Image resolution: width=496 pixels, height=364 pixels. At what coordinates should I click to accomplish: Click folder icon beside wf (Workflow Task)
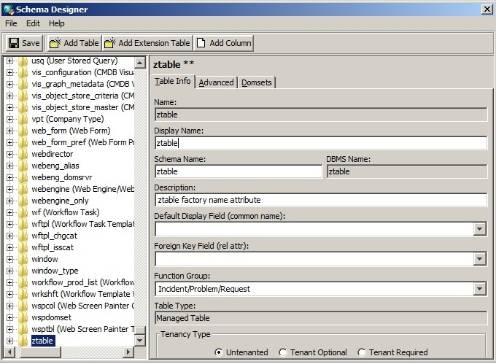(23, 213)
